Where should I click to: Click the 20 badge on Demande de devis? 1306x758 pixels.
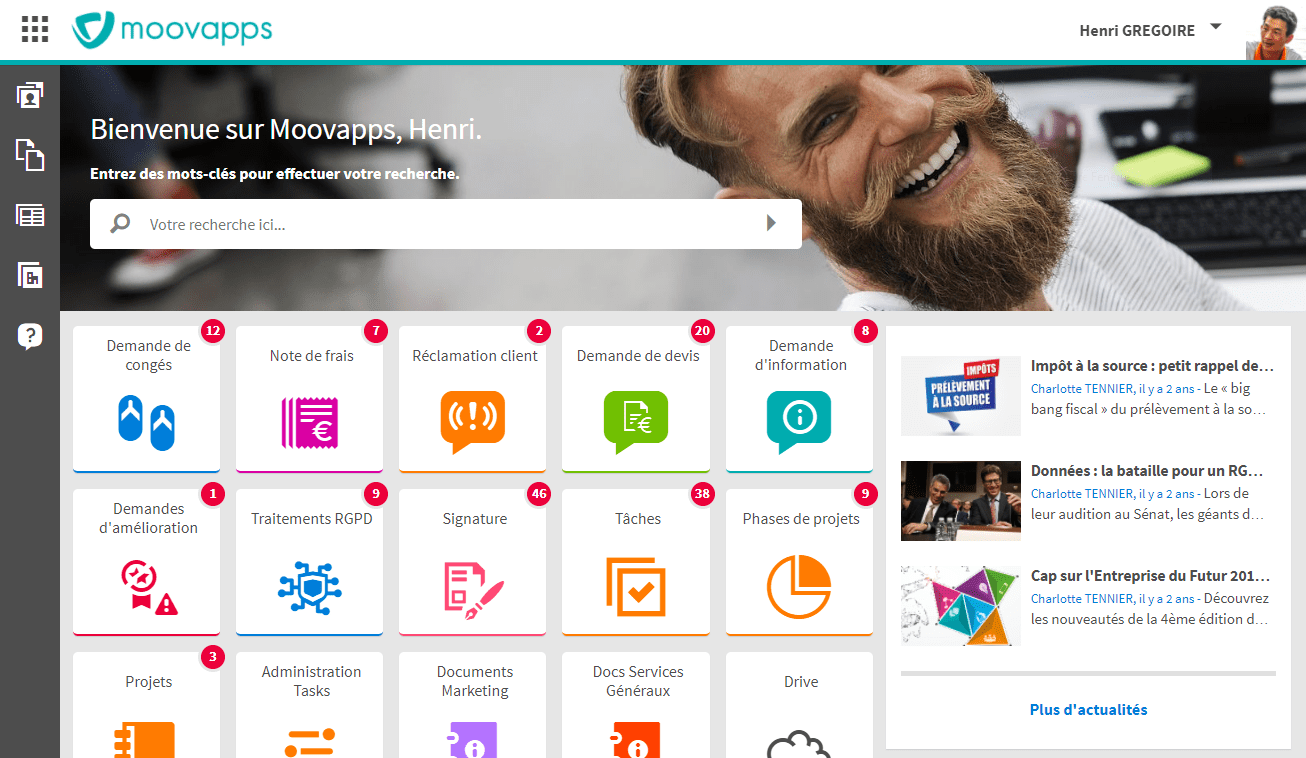coord(702,330)
